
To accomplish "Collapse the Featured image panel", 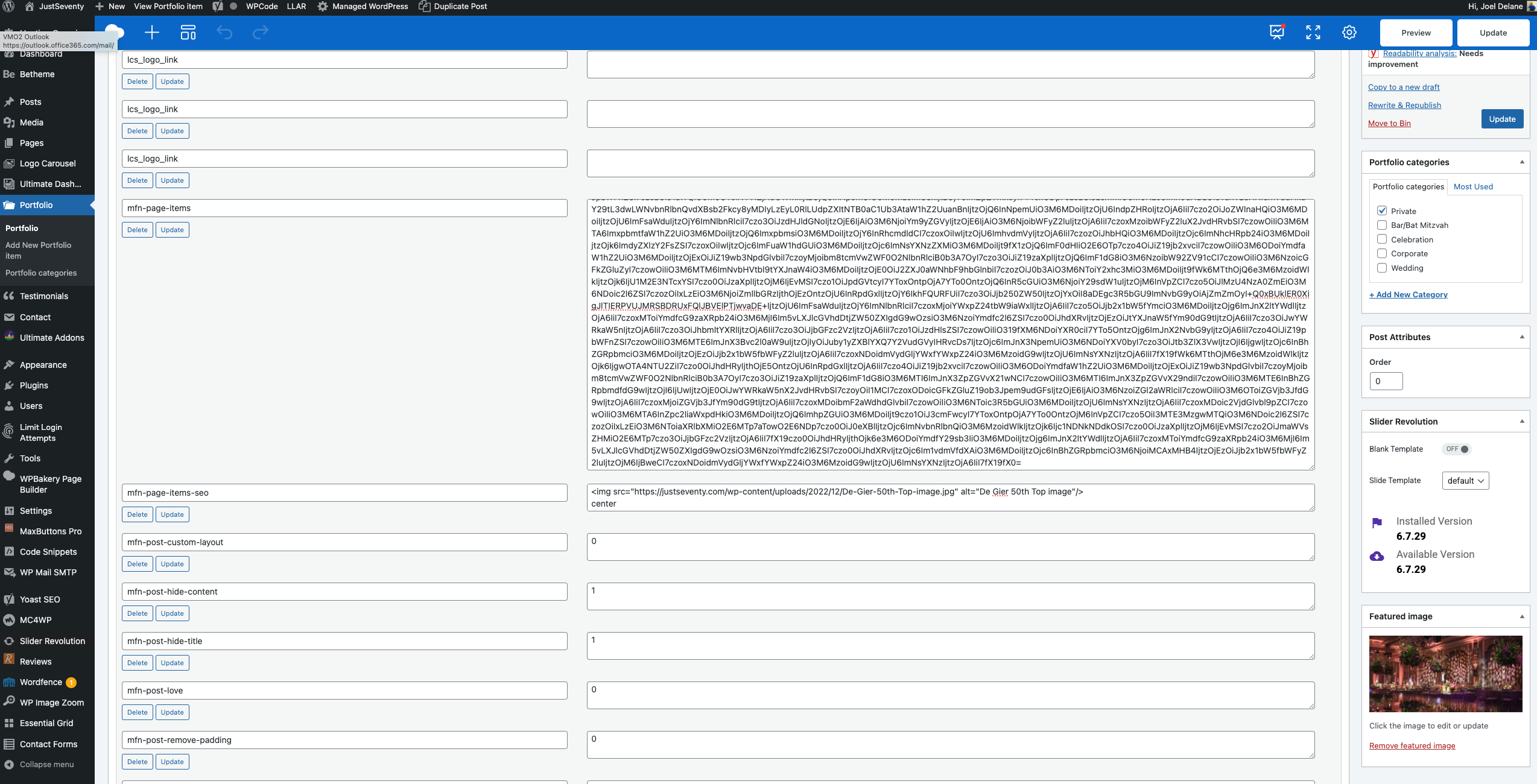I will [1522, 616].
